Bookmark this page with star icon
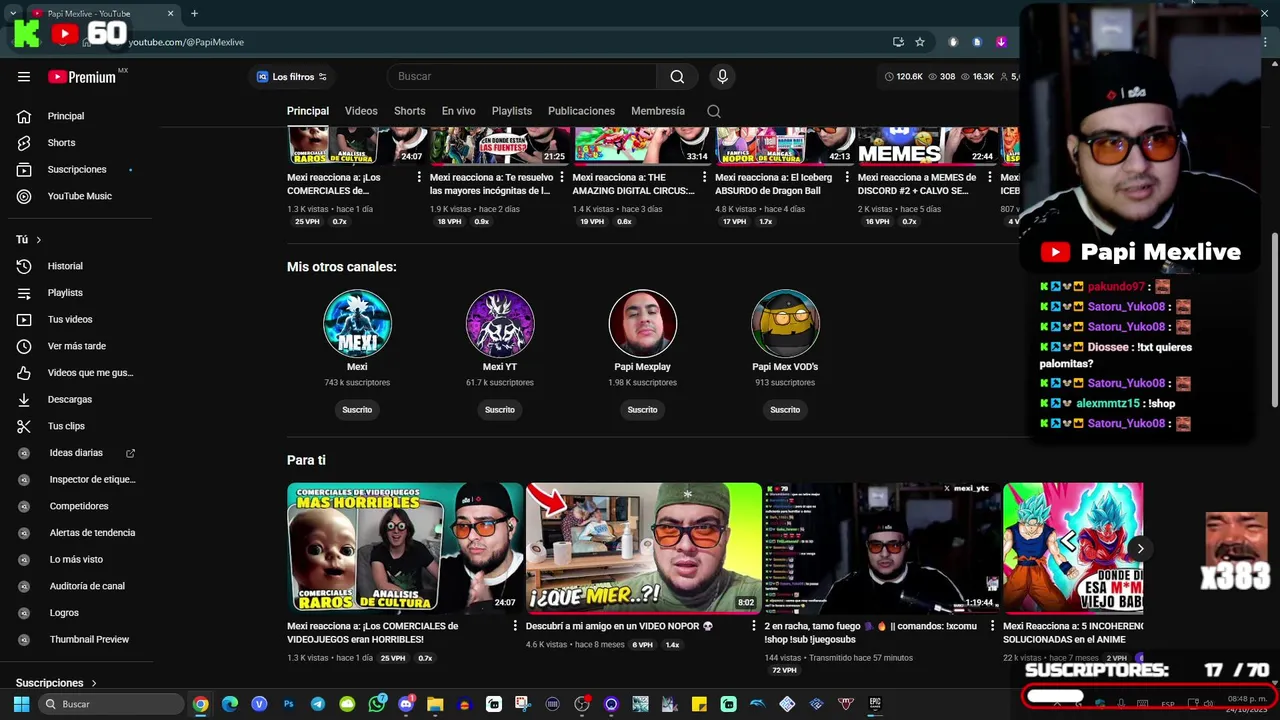This screenshot has width=1280, height=720. click(x=920, y=42)
